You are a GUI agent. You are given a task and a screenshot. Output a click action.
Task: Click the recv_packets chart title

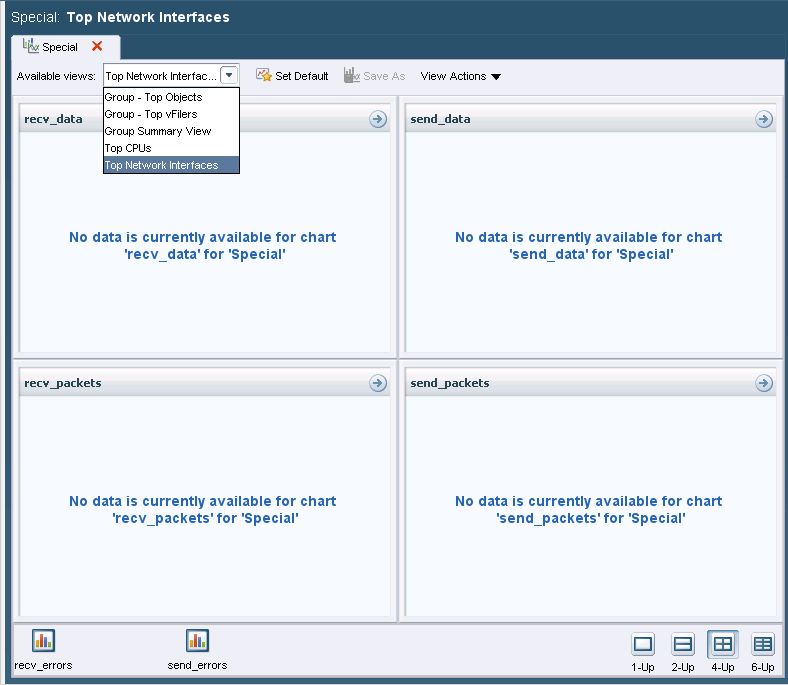click(63, 383)
